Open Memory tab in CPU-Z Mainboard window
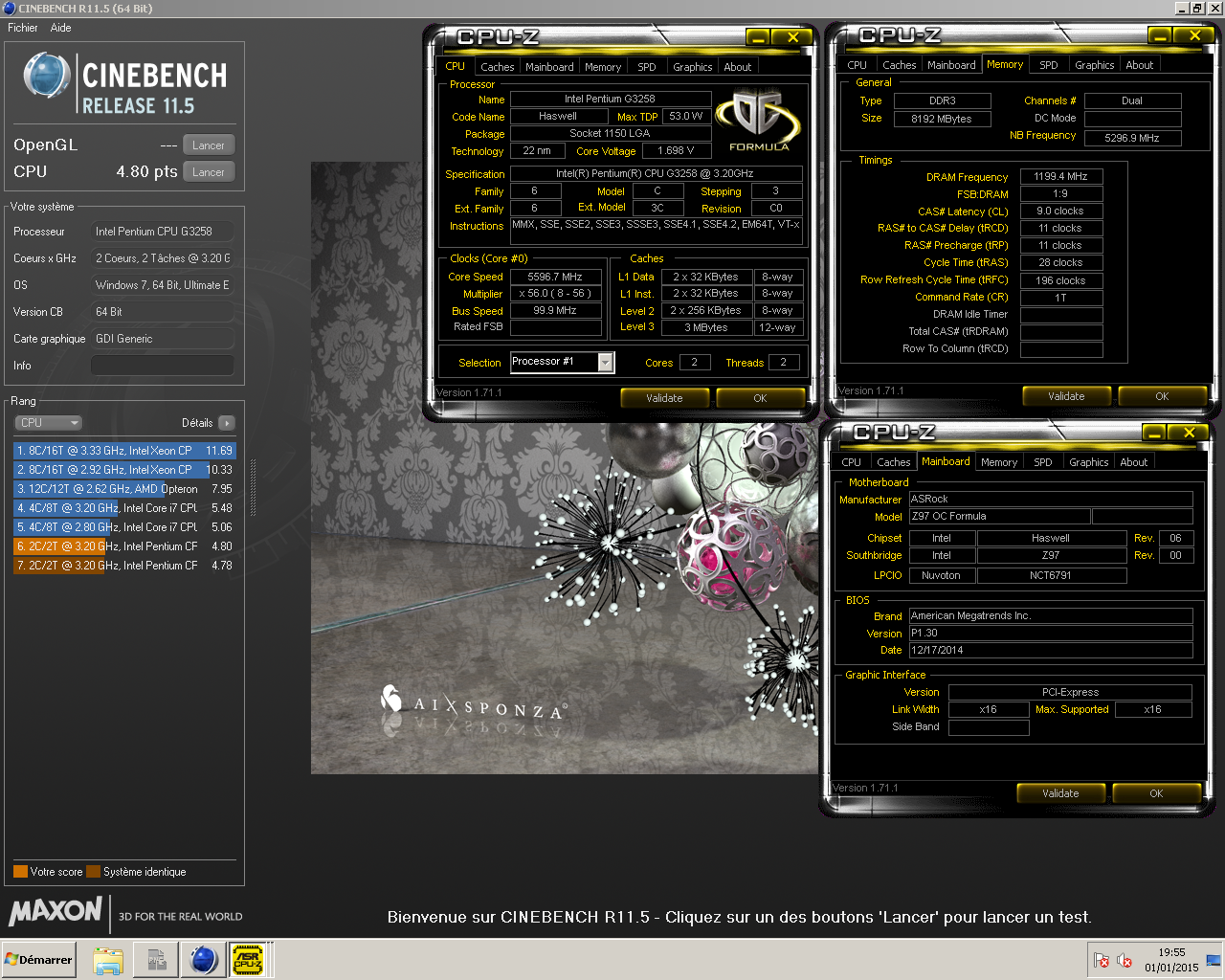 tap(999, 462)
